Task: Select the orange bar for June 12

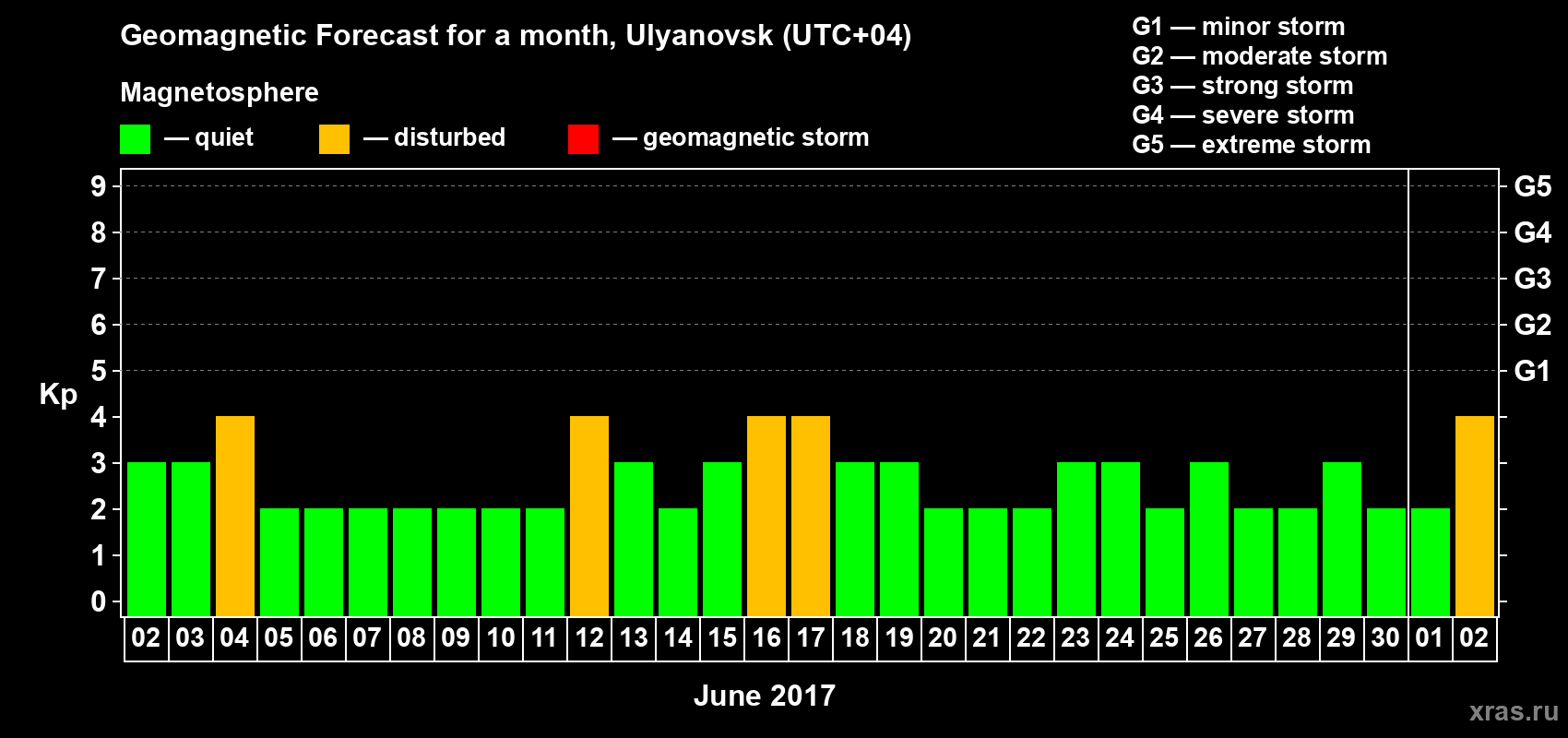Action: tap(589, 517)
